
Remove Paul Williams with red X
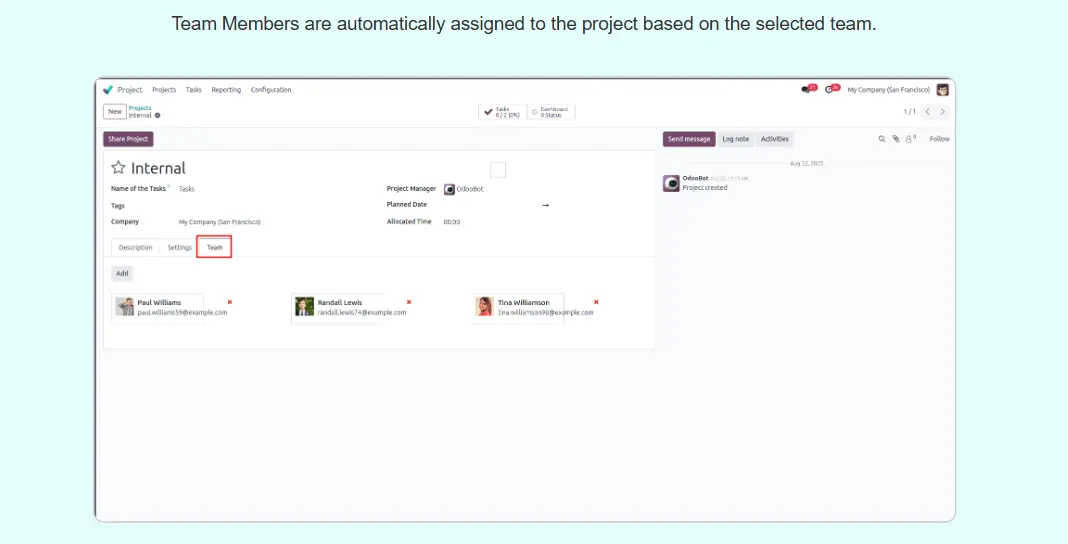click(229, 301)
